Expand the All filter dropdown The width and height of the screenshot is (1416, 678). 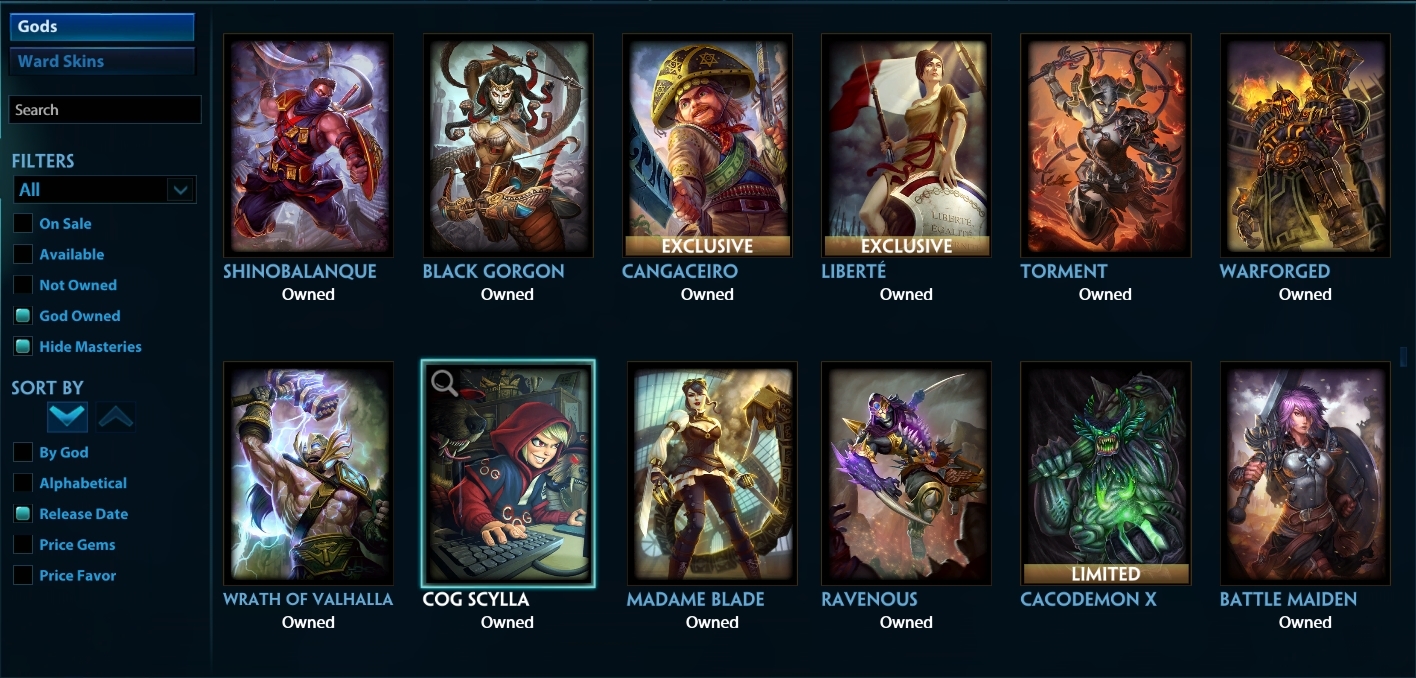(105, 190)
